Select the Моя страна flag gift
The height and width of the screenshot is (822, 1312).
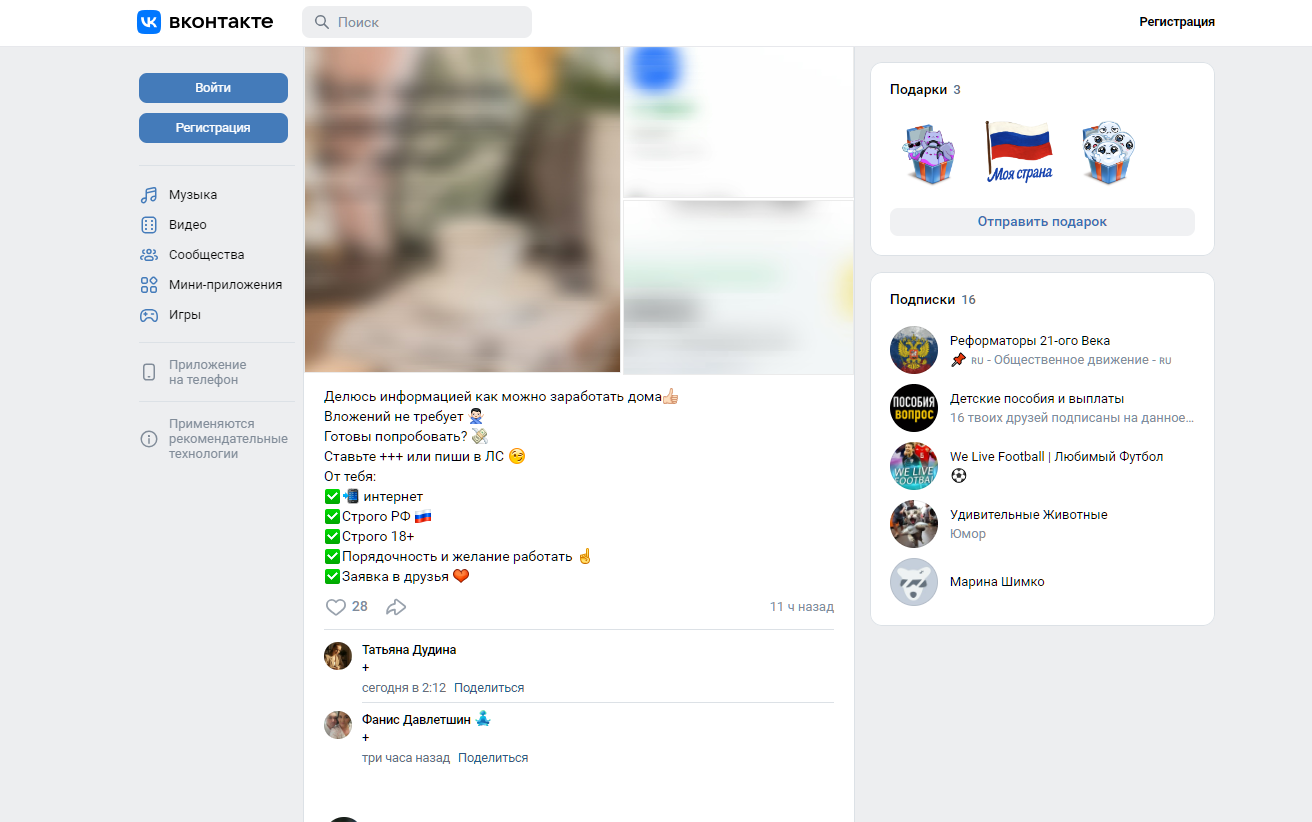click(x=1019, y=152)
